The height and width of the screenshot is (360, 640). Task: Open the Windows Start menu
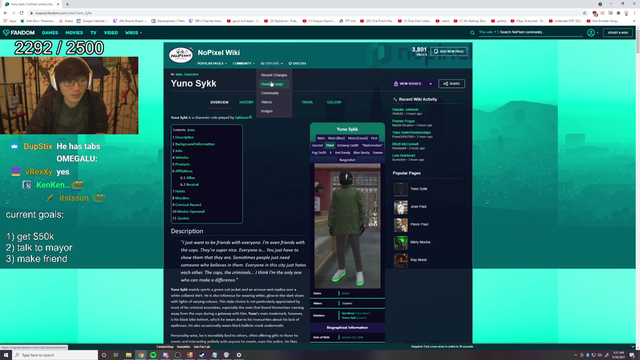coord(6,355)
